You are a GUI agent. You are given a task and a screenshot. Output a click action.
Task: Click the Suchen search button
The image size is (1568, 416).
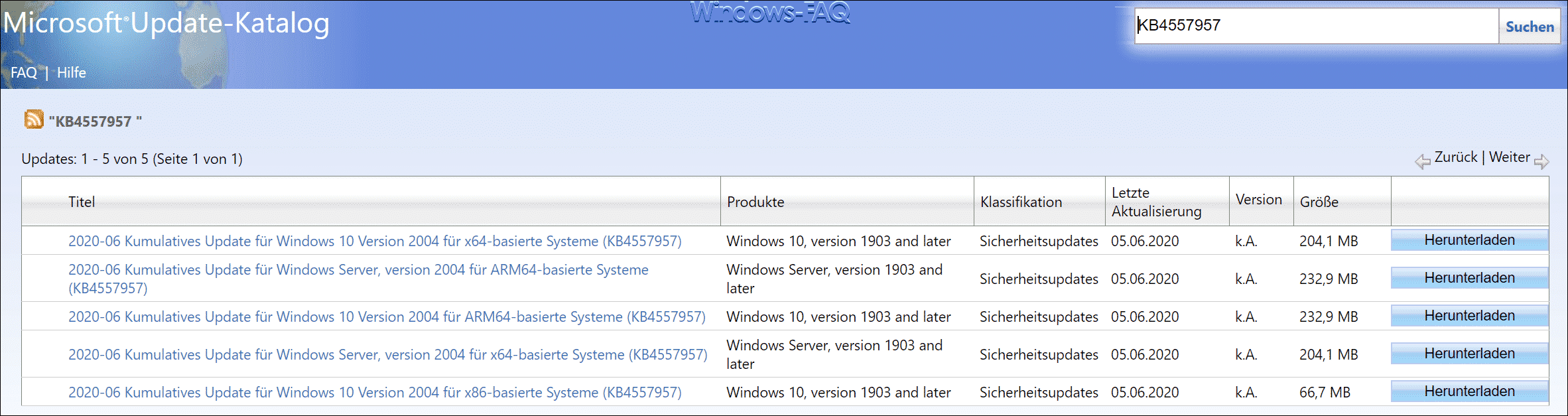point(1530,27)
